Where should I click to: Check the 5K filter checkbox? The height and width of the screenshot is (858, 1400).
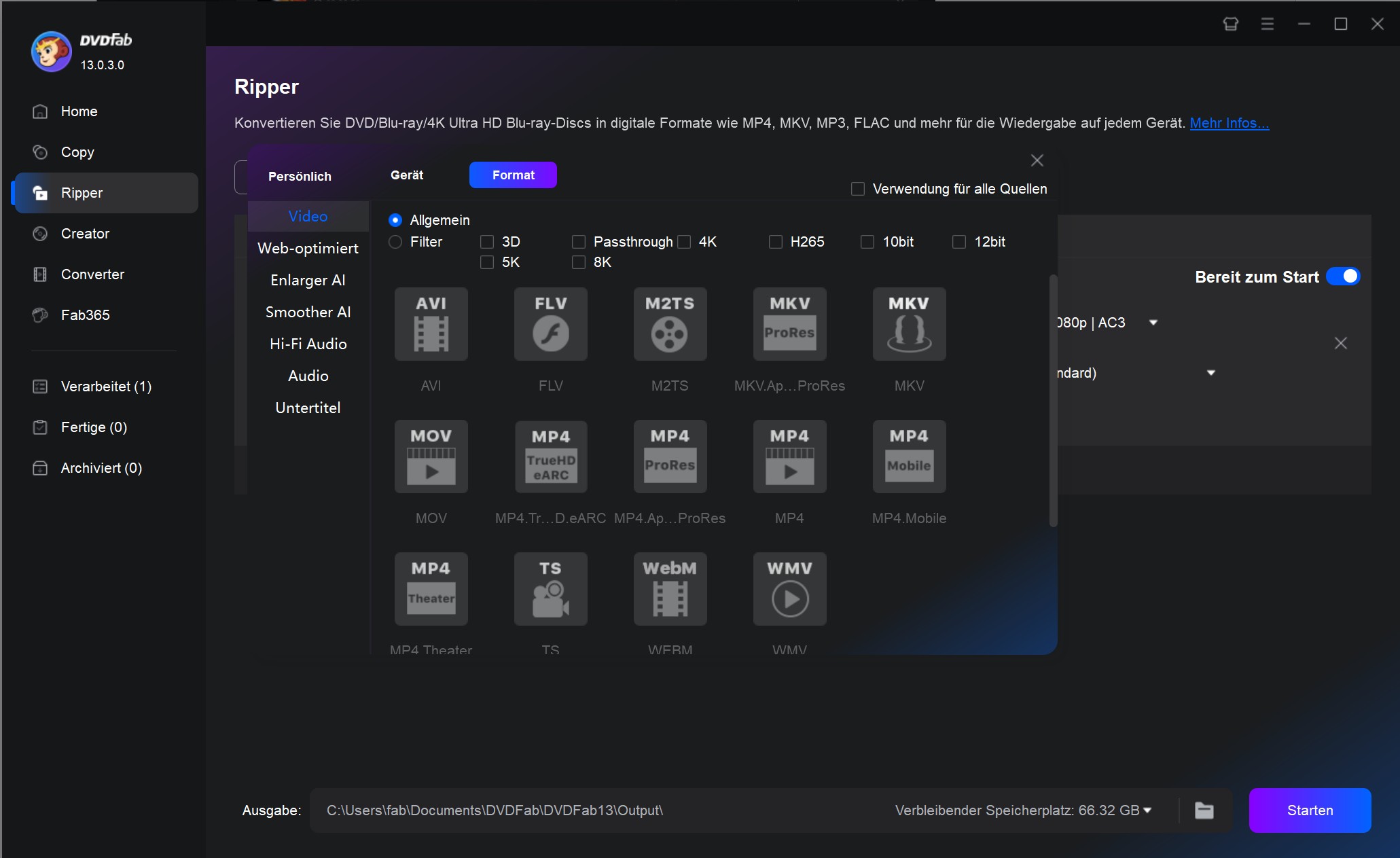point(487,262)
